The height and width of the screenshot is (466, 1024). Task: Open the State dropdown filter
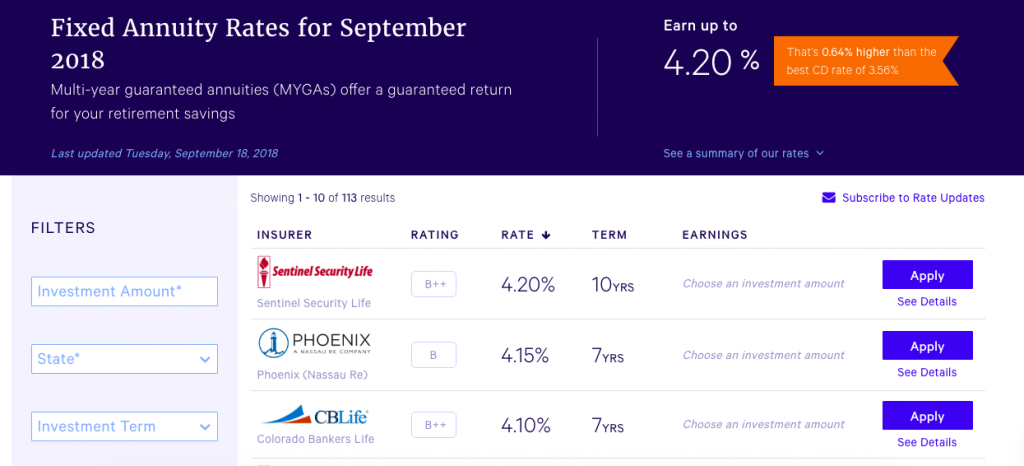(124, 359)
